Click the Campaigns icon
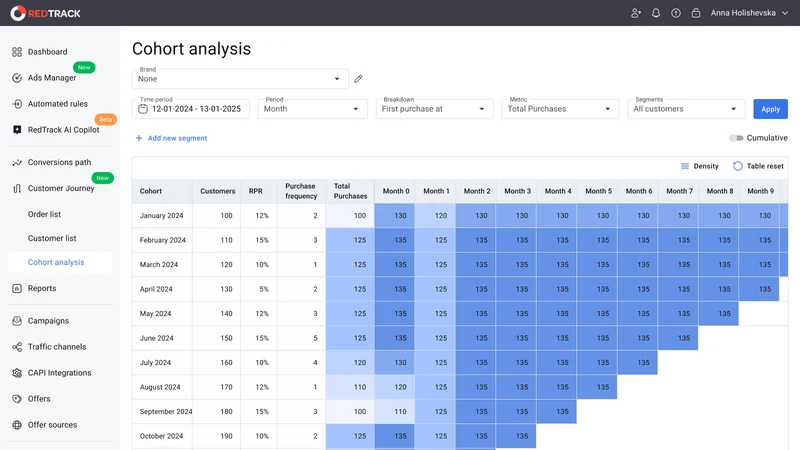The image size is (800, 450). (17, 321)
